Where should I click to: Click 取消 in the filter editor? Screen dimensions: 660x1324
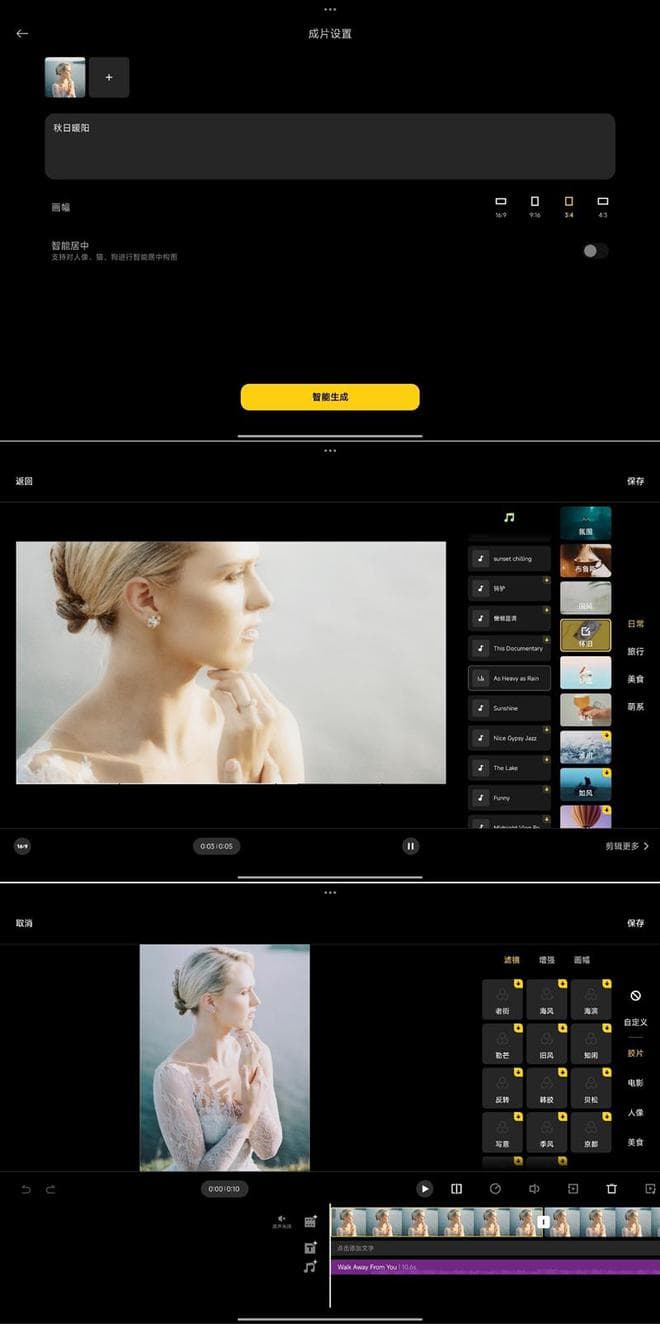[x=24, y=923]
